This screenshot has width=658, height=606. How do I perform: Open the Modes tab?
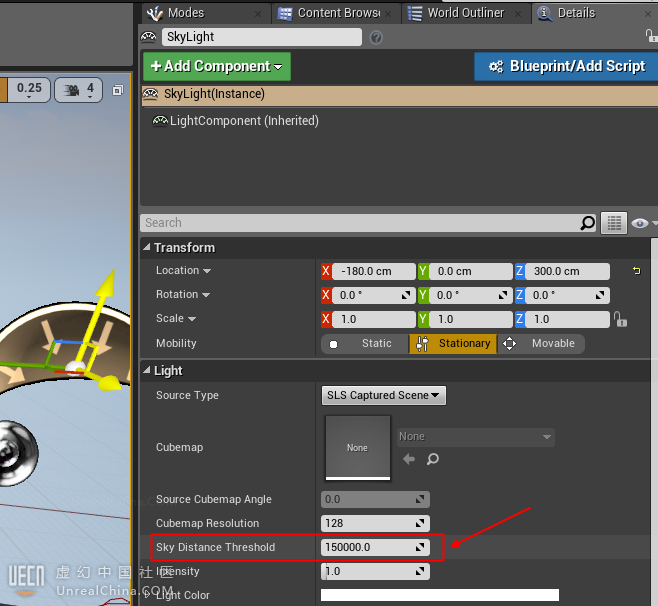pos(204,13)
